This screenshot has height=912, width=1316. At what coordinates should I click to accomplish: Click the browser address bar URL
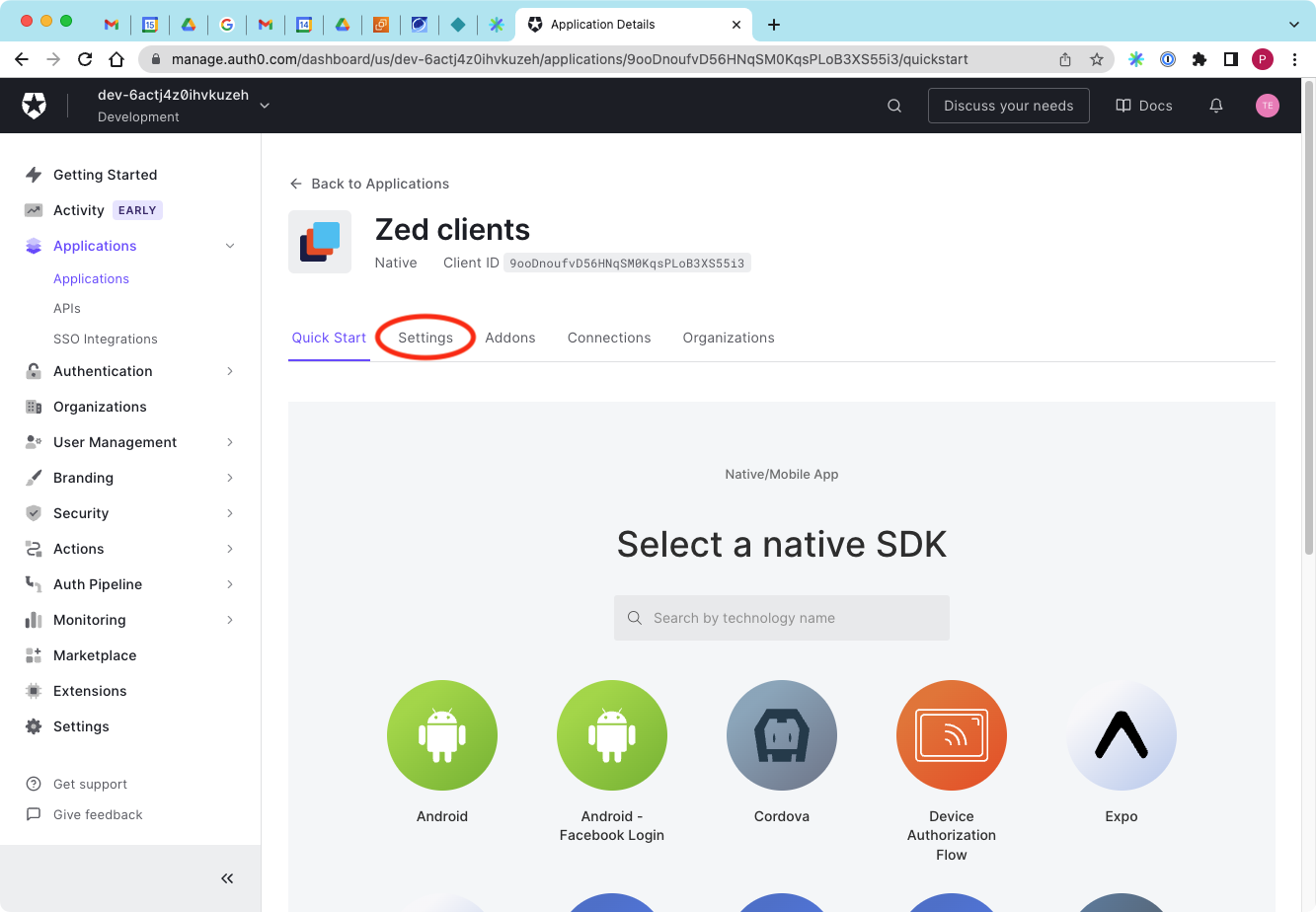[570, 59]
